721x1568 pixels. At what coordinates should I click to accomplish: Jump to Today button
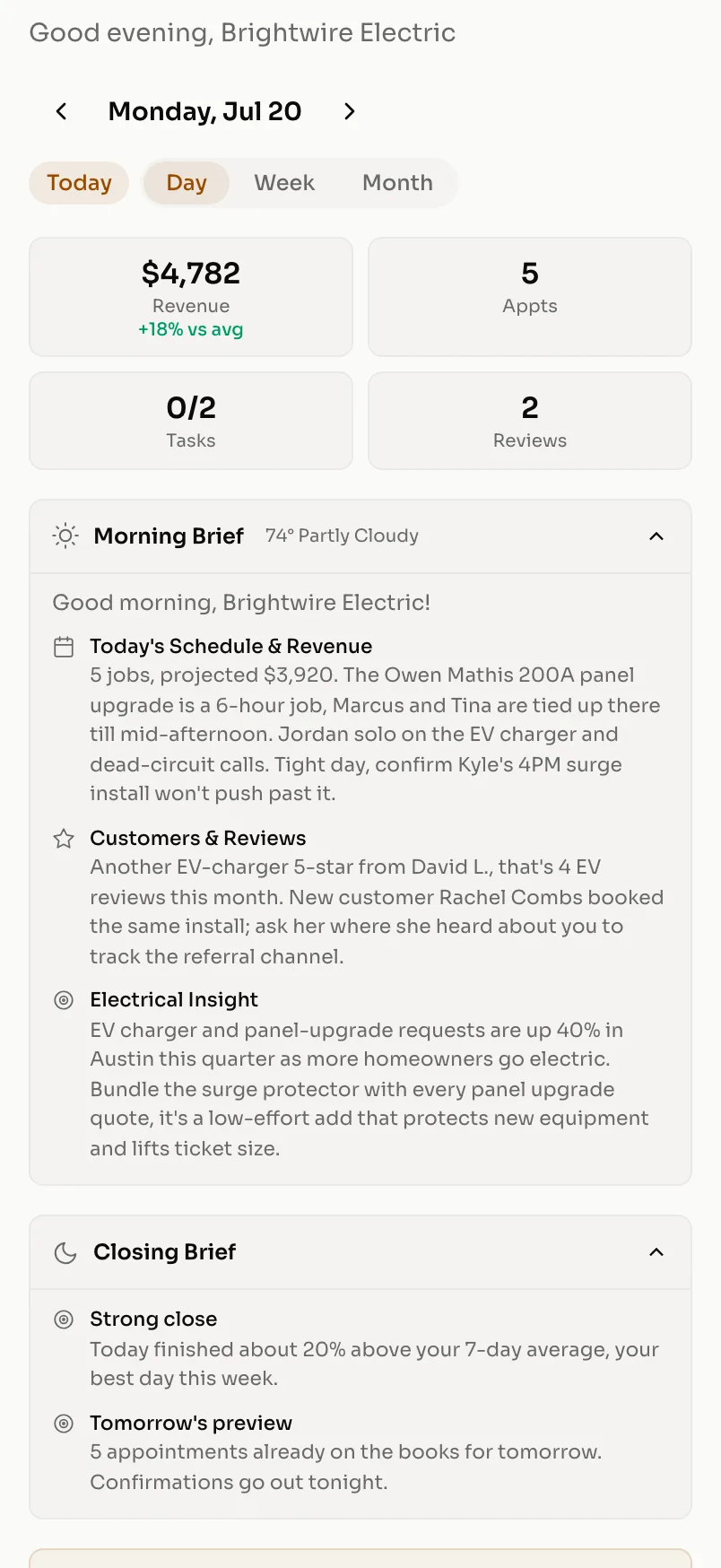tap(79, 183)
